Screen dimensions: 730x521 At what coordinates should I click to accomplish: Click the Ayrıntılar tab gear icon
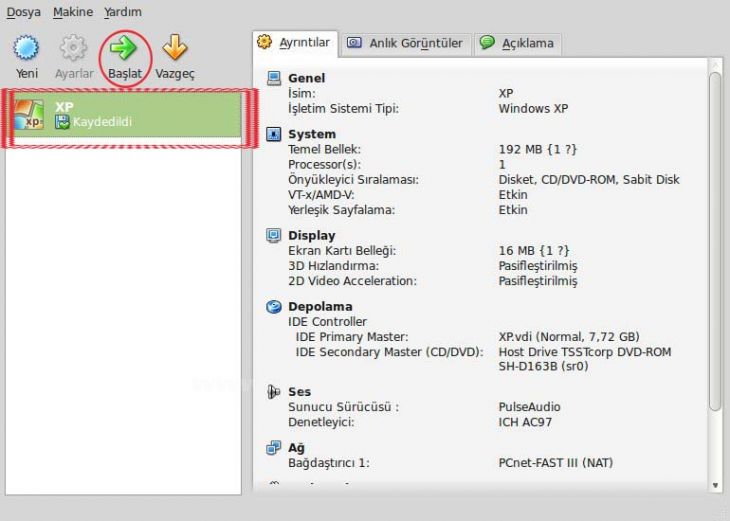point(264,42)
